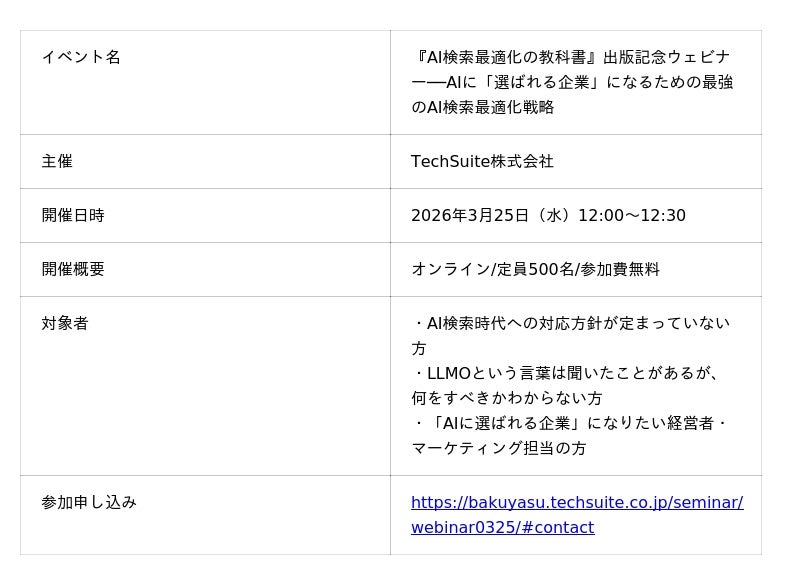The image size is (800, 585).
Task: Click the date "2026年3月25日"
Action: click(x=472, y=215)
